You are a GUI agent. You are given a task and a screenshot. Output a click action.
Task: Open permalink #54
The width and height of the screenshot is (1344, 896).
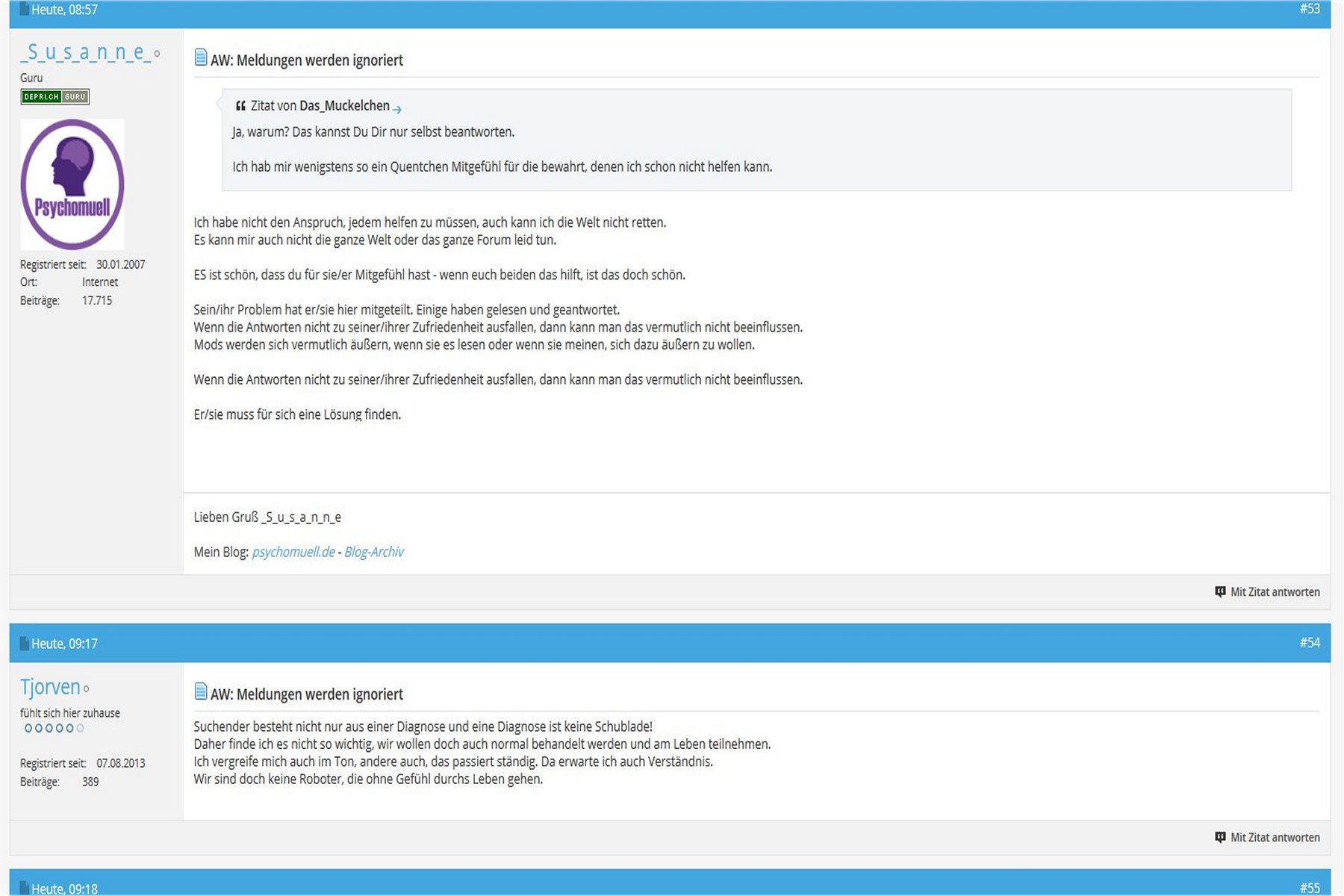coord(1309,642)
